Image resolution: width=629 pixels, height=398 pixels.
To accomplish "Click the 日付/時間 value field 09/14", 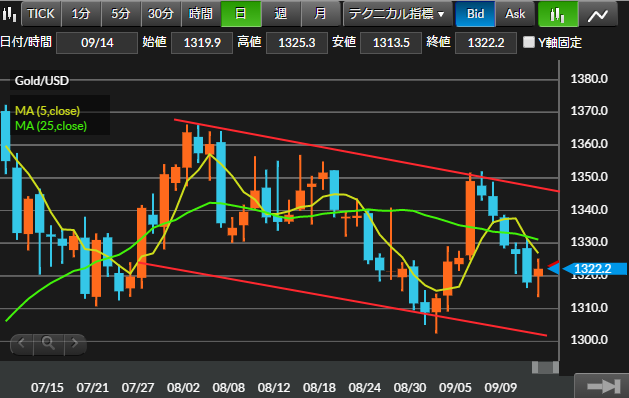I will click(97, 43).
